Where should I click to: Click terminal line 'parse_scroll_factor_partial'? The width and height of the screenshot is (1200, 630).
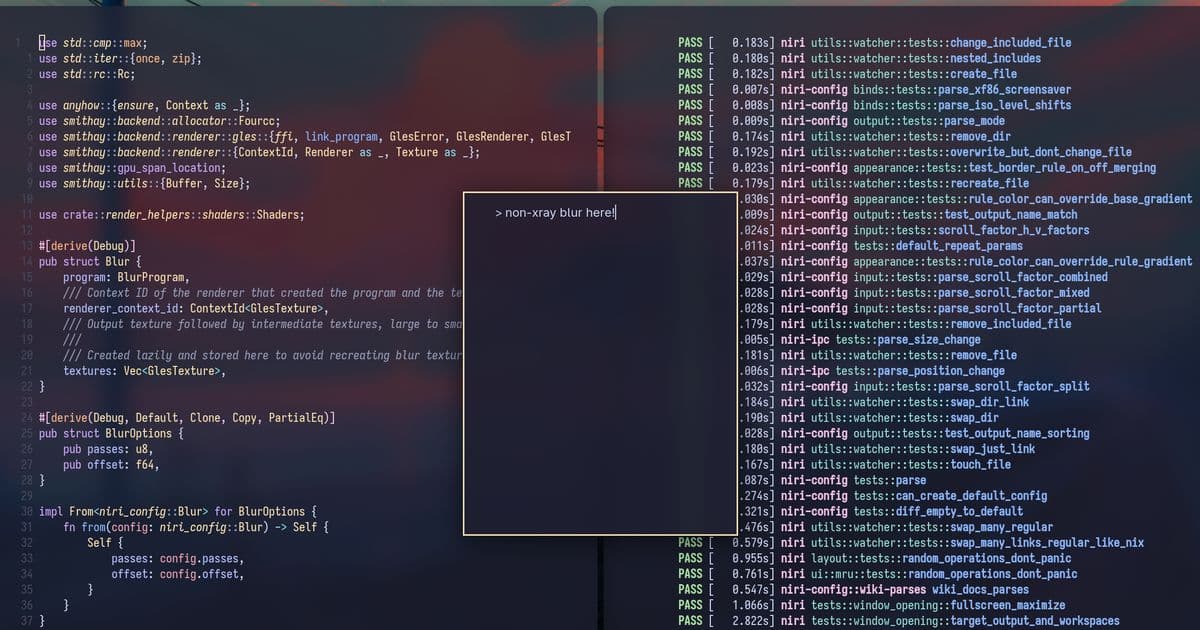click(x=1019, y=309)
